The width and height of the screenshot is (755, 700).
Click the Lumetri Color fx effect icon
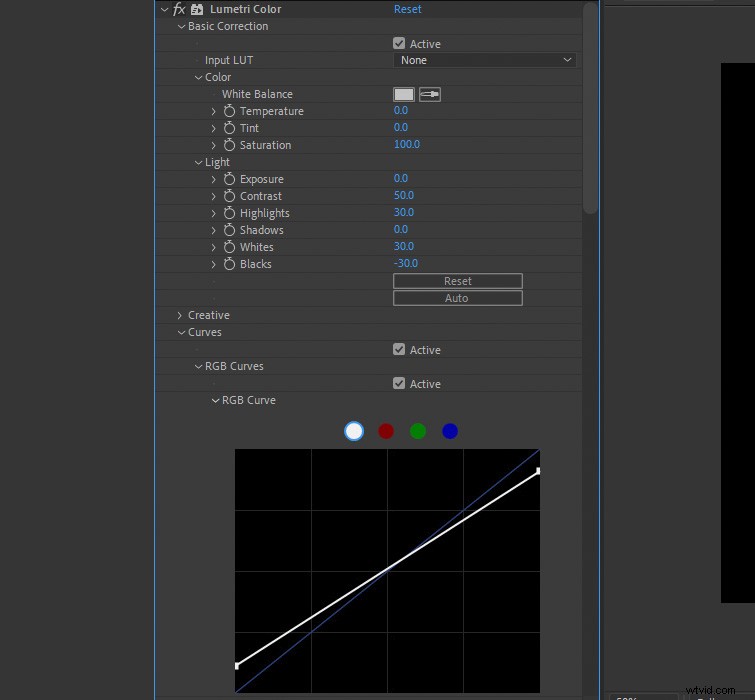click(x=180, y=9)
